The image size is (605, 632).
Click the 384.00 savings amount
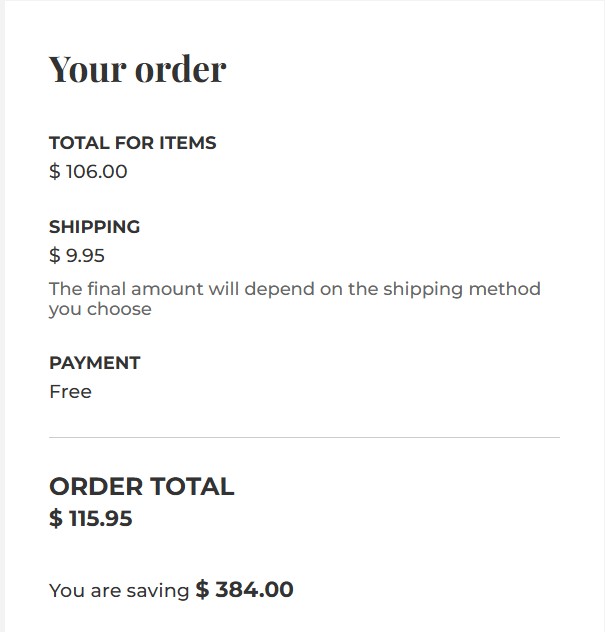[254, 590]
